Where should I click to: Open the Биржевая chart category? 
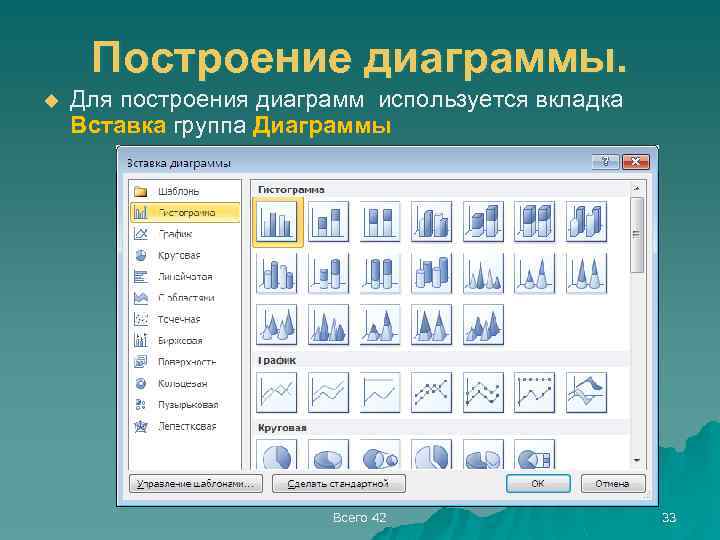point(185,341)
